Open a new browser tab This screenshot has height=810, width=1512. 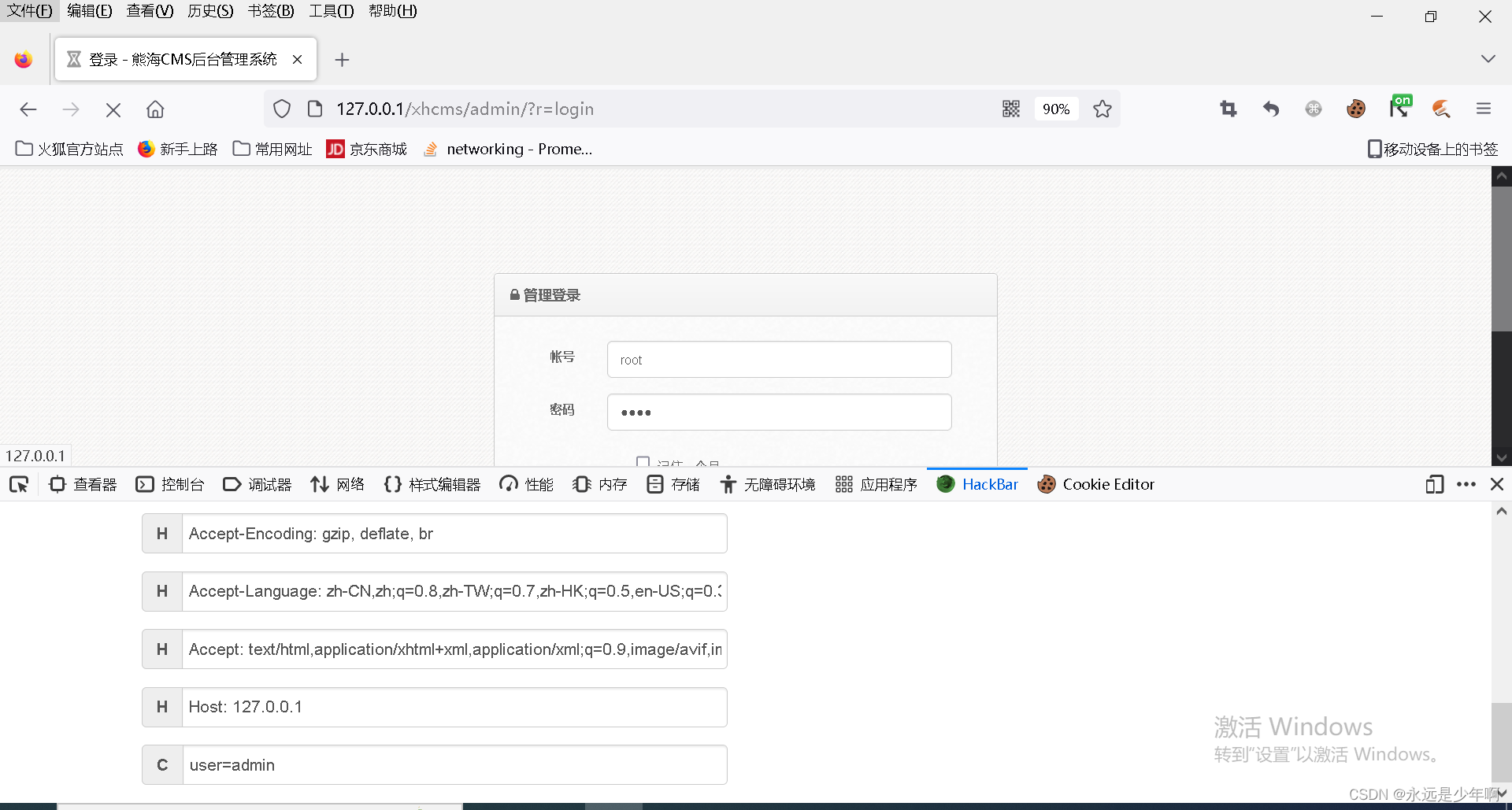point(342,60)
